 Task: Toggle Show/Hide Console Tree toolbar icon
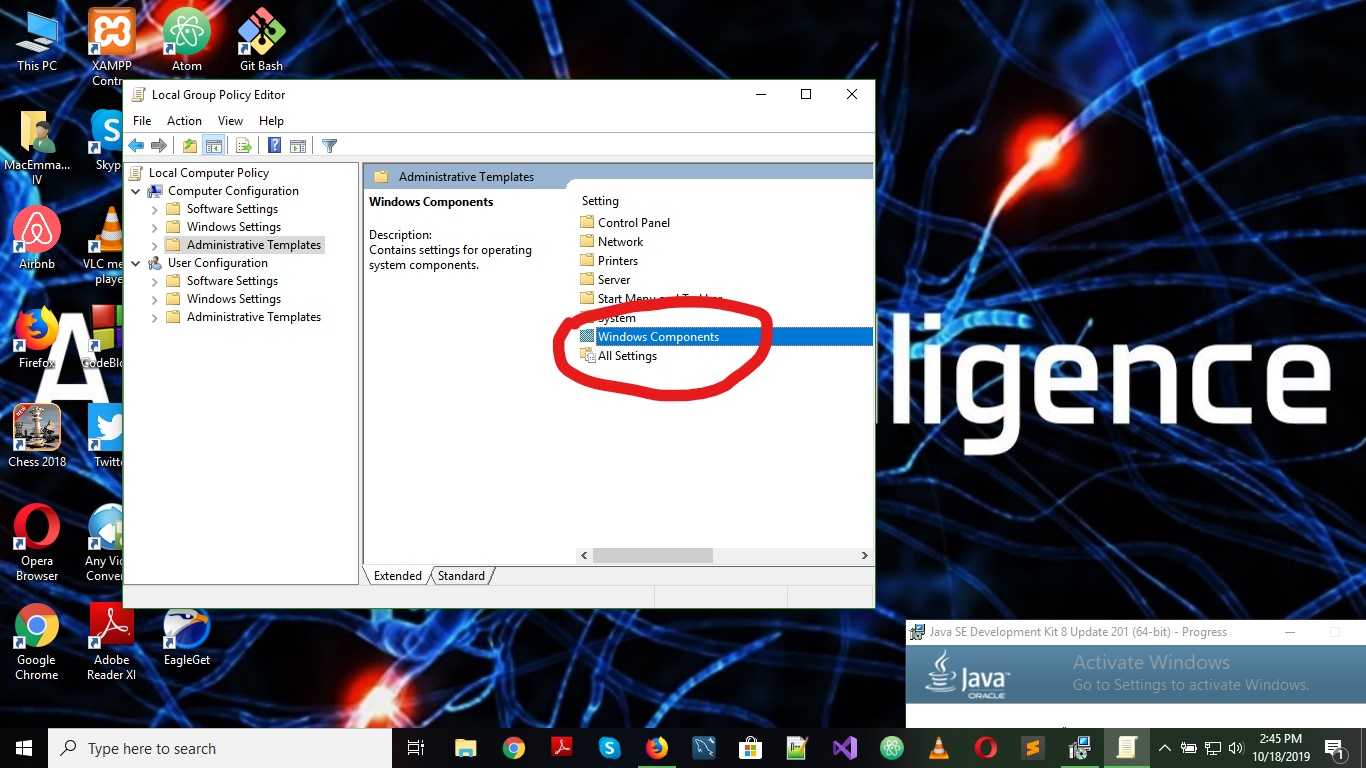(x=213, y=146)
